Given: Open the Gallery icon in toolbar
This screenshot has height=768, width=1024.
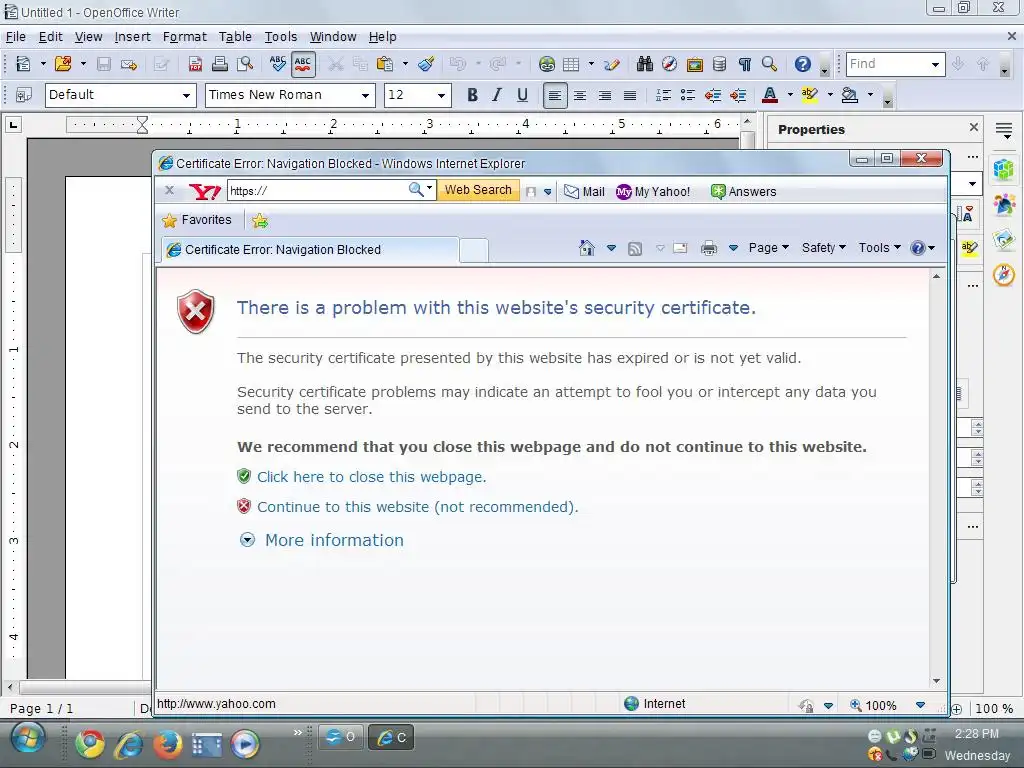Looking at the screenshot, I should tap(694, 64).
